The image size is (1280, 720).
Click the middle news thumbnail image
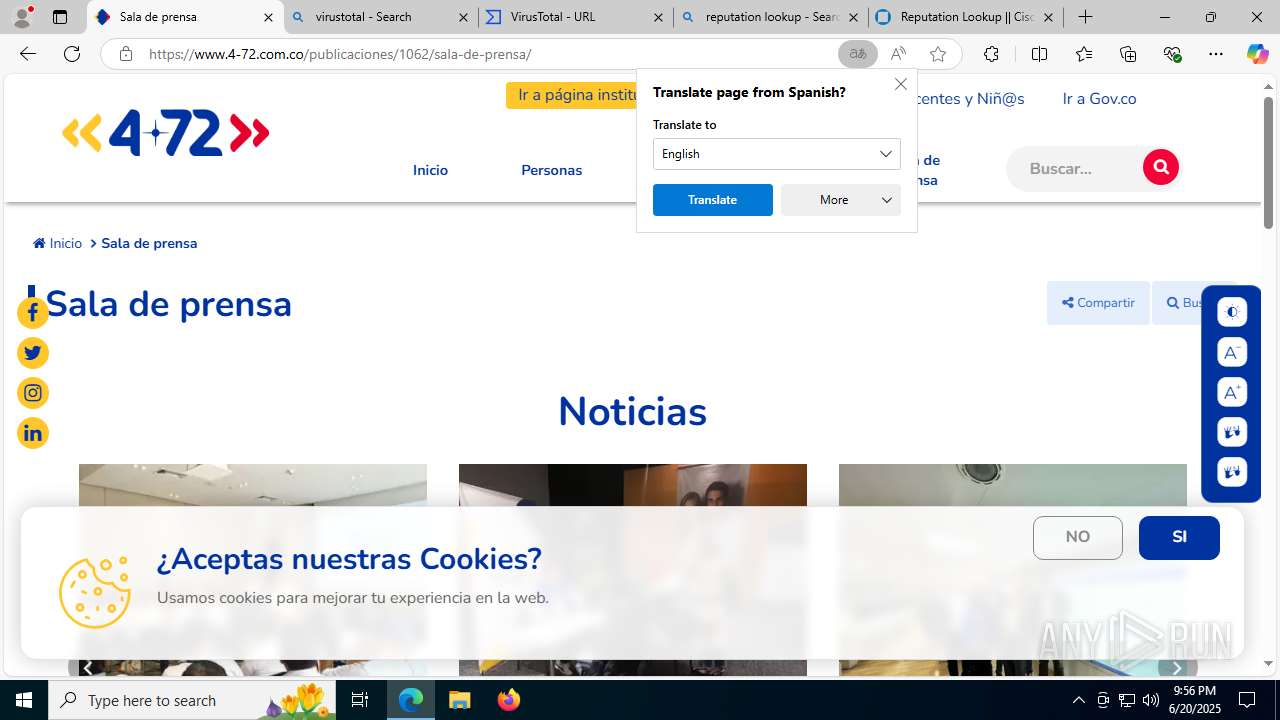coord(633,569)
